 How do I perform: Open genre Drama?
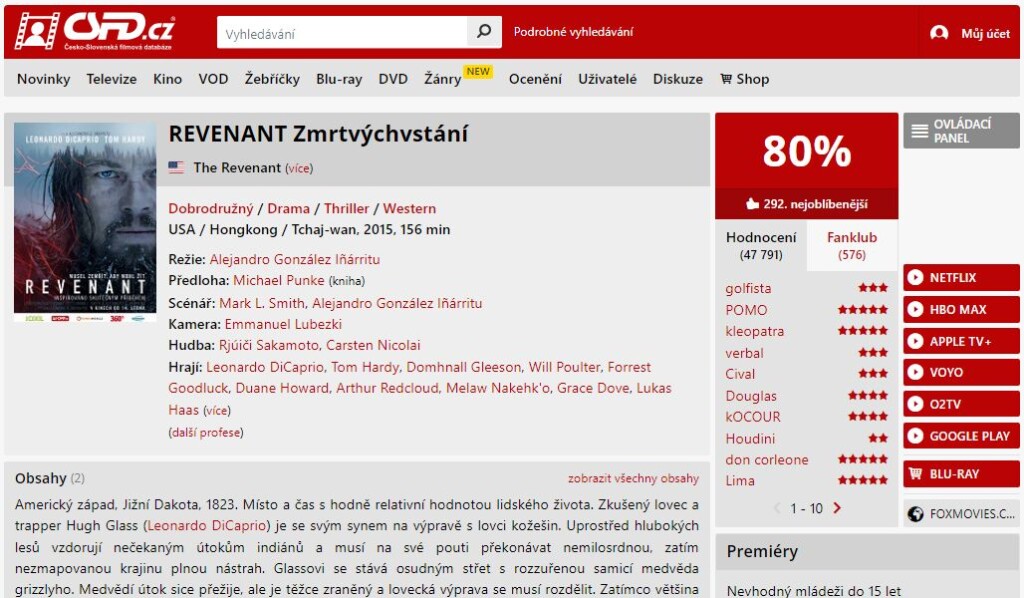pos(289,208)
